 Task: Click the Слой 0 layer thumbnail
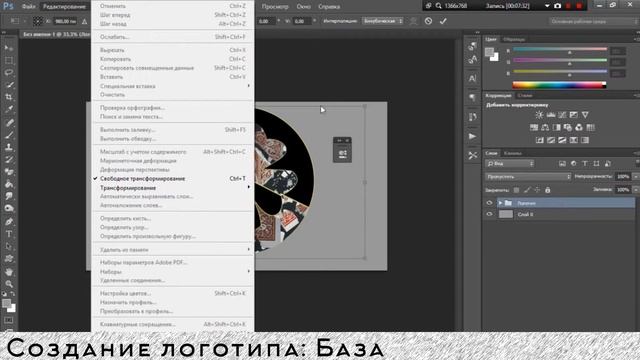pyautogui.click(x=506, y=214)
